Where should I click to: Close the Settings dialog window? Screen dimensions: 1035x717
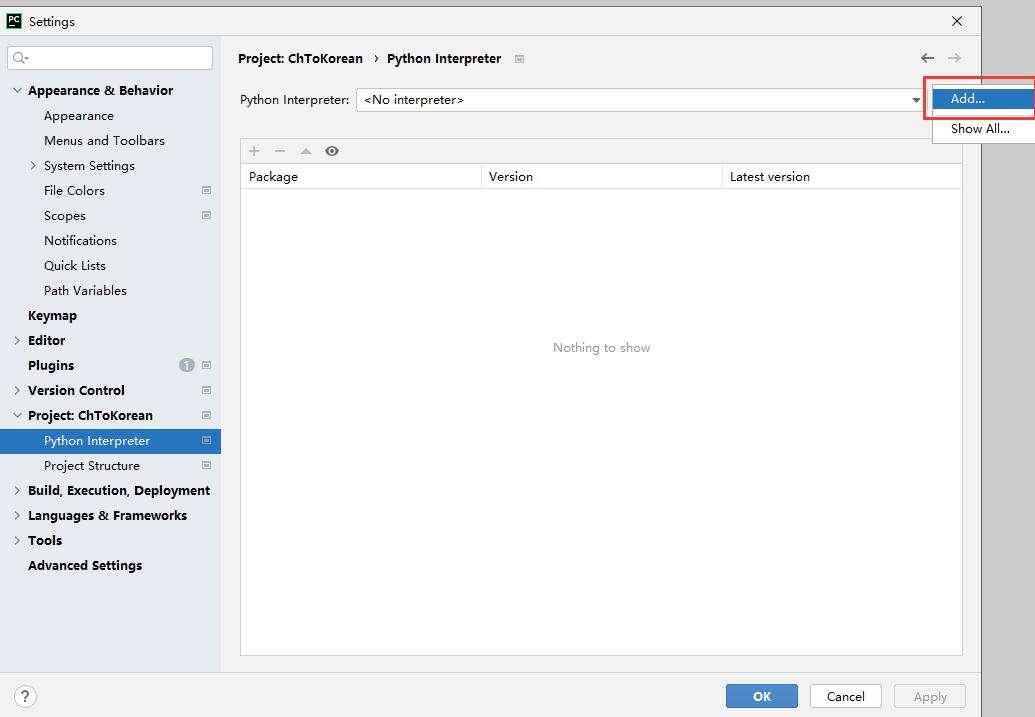(x=957, y=21)
